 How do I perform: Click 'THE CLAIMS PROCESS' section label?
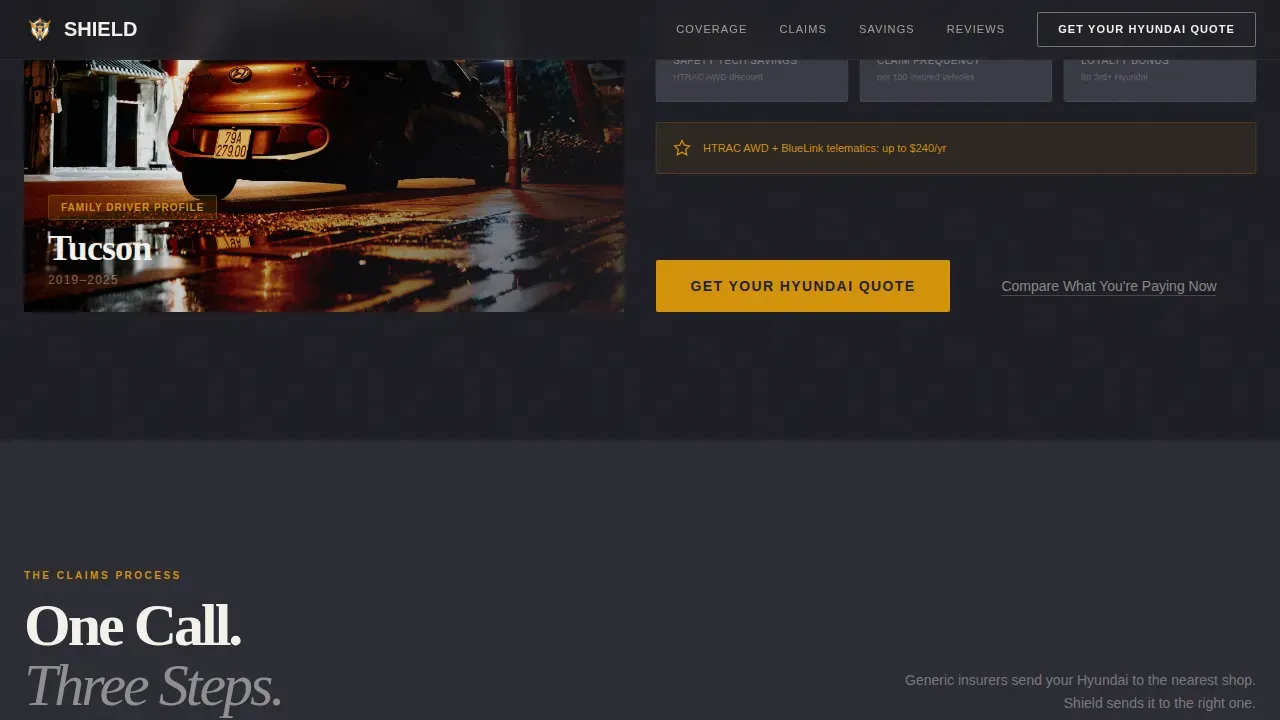click(103, 575)
